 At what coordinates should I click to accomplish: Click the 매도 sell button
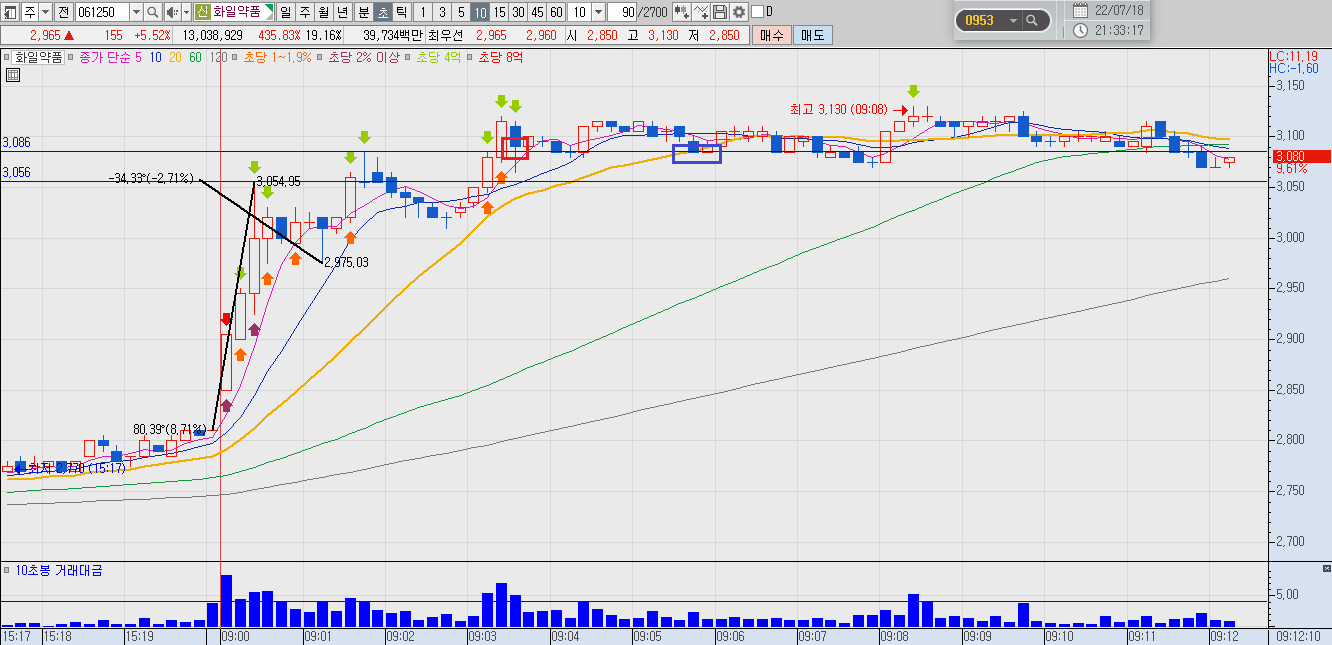pyautogui.click(x=811, y=35)
